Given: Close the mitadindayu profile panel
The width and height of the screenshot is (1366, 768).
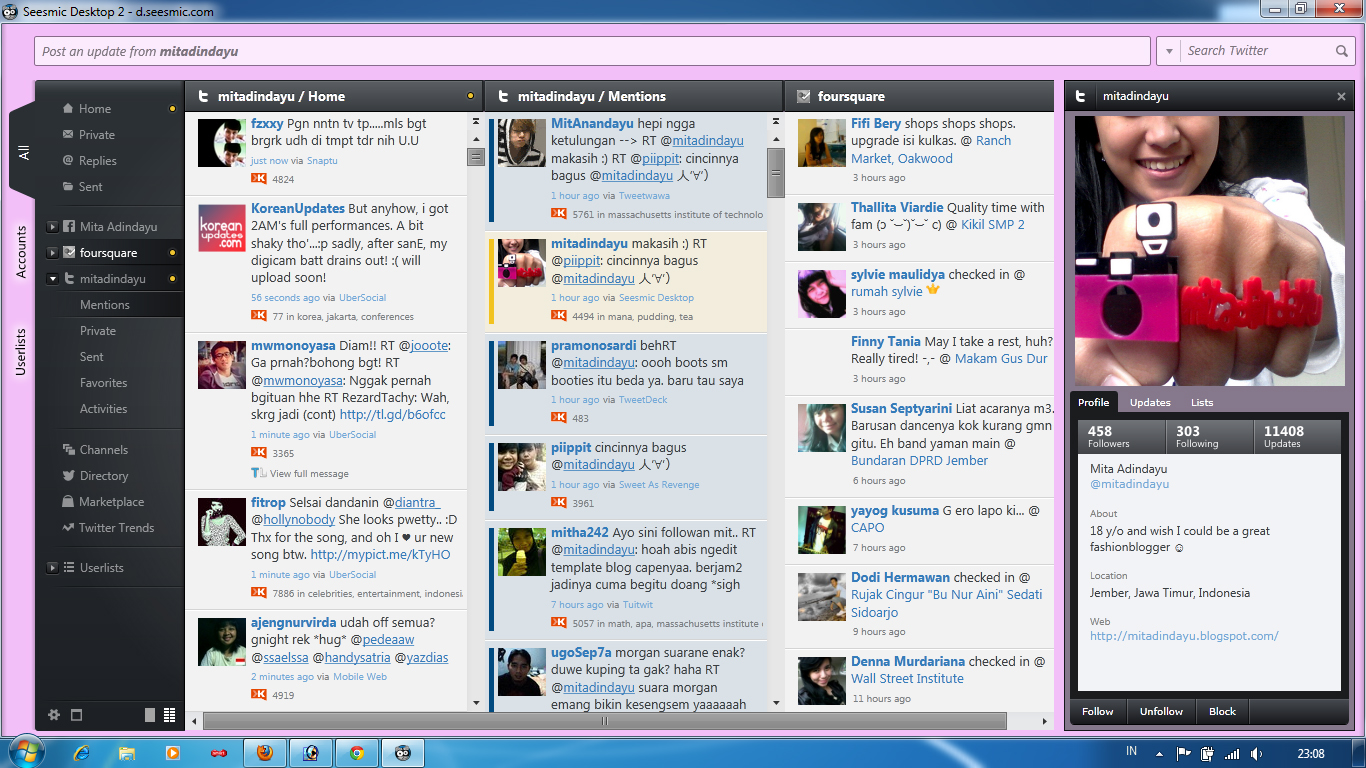Looking at the screenshot, I should [1342, 97].
